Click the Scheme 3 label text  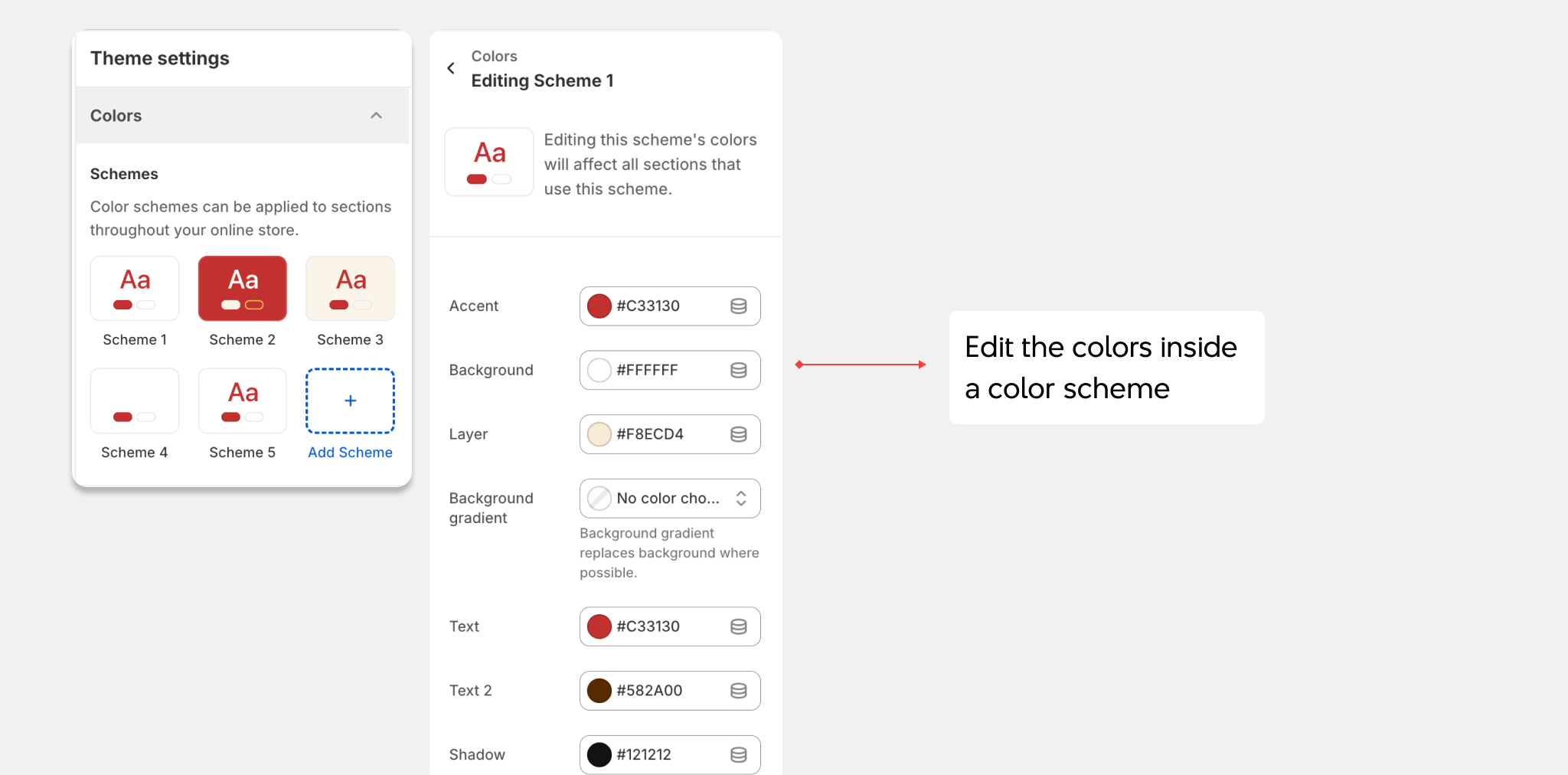[x=351, y=340]
